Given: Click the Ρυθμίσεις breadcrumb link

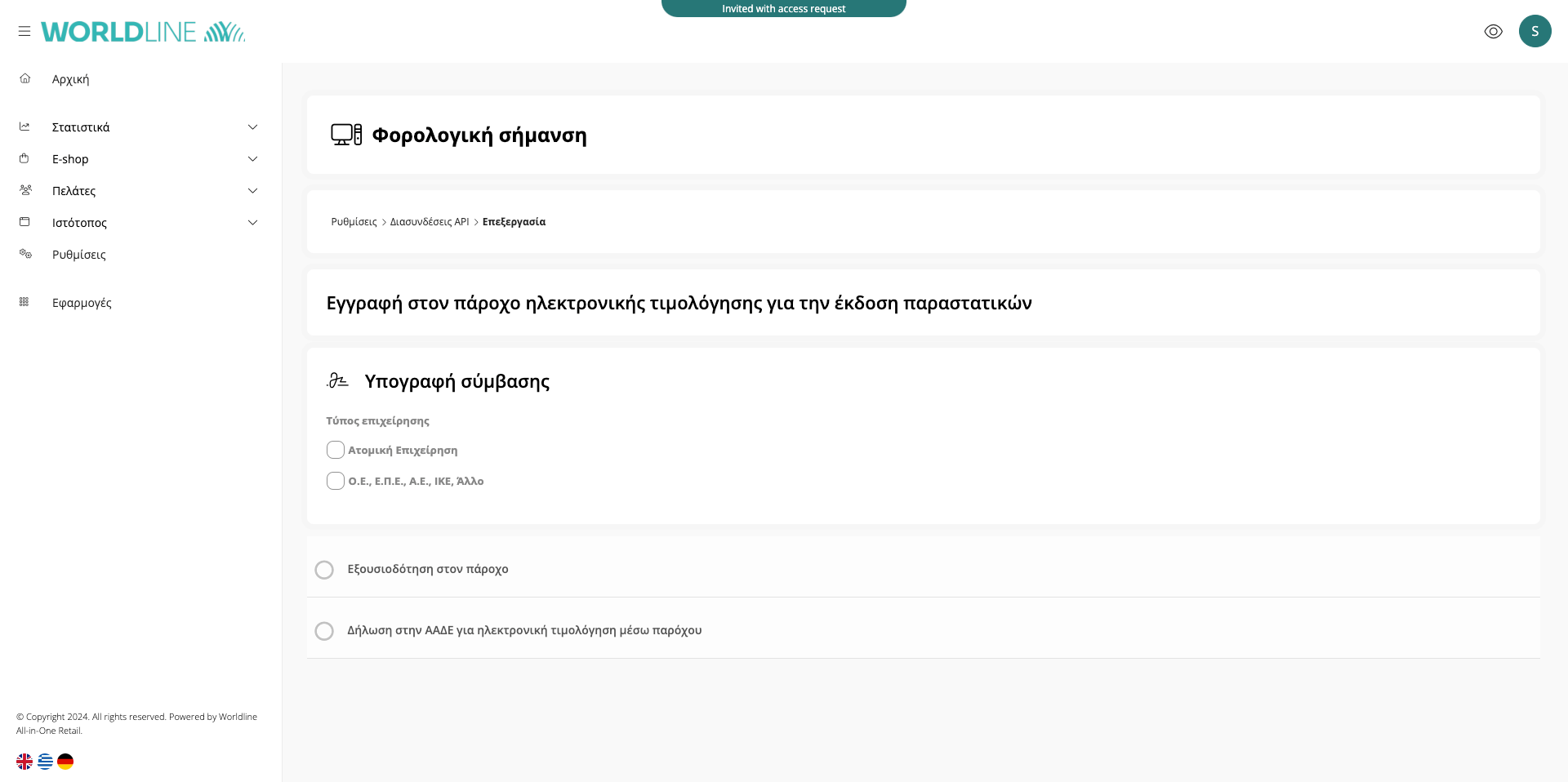Looking at the screenshot, I should [354, 222].
